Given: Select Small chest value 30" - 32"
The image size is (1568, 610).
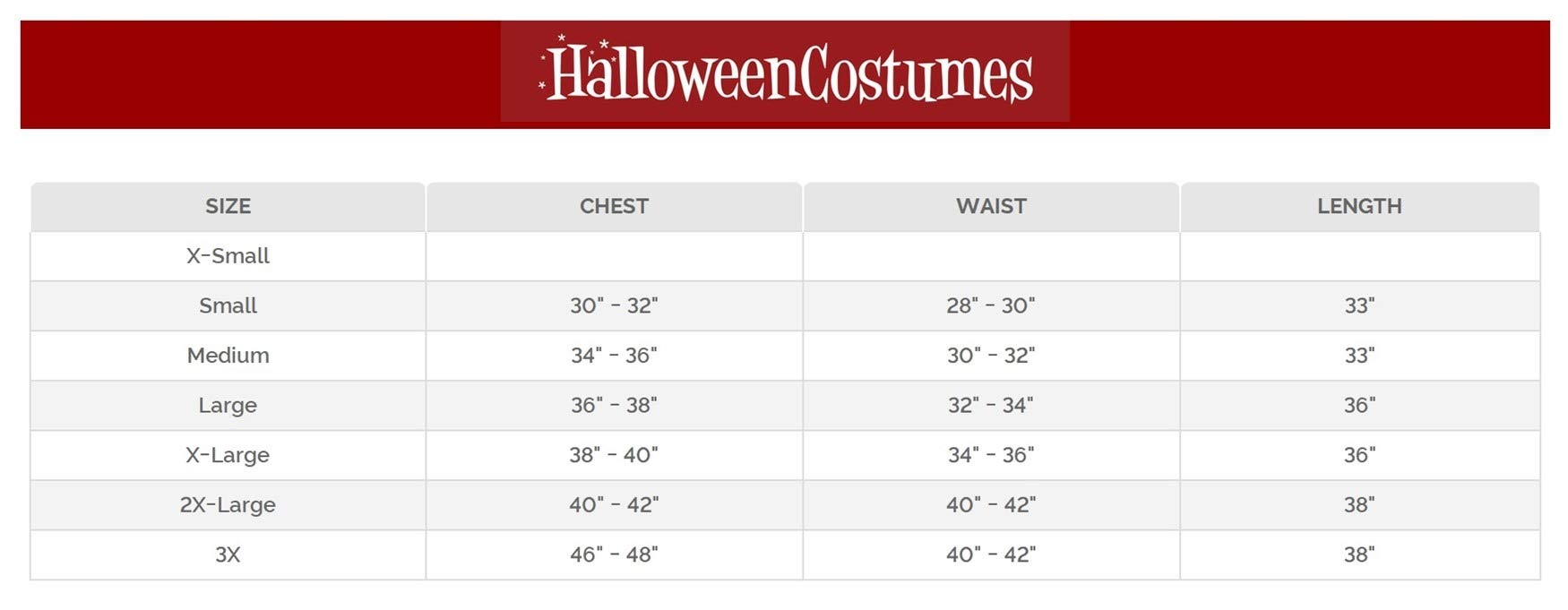Looking at the screenshot, I should click(x=614, y=305).
